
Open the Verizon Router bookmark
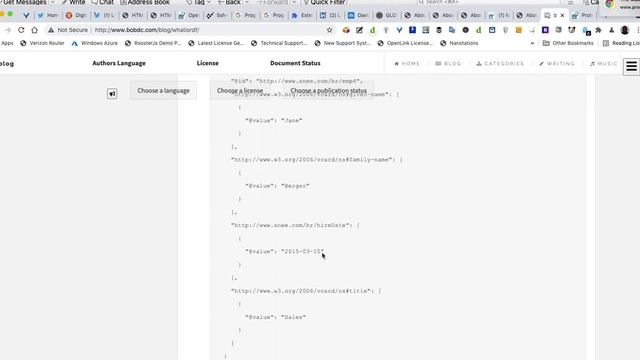point(42,43)
